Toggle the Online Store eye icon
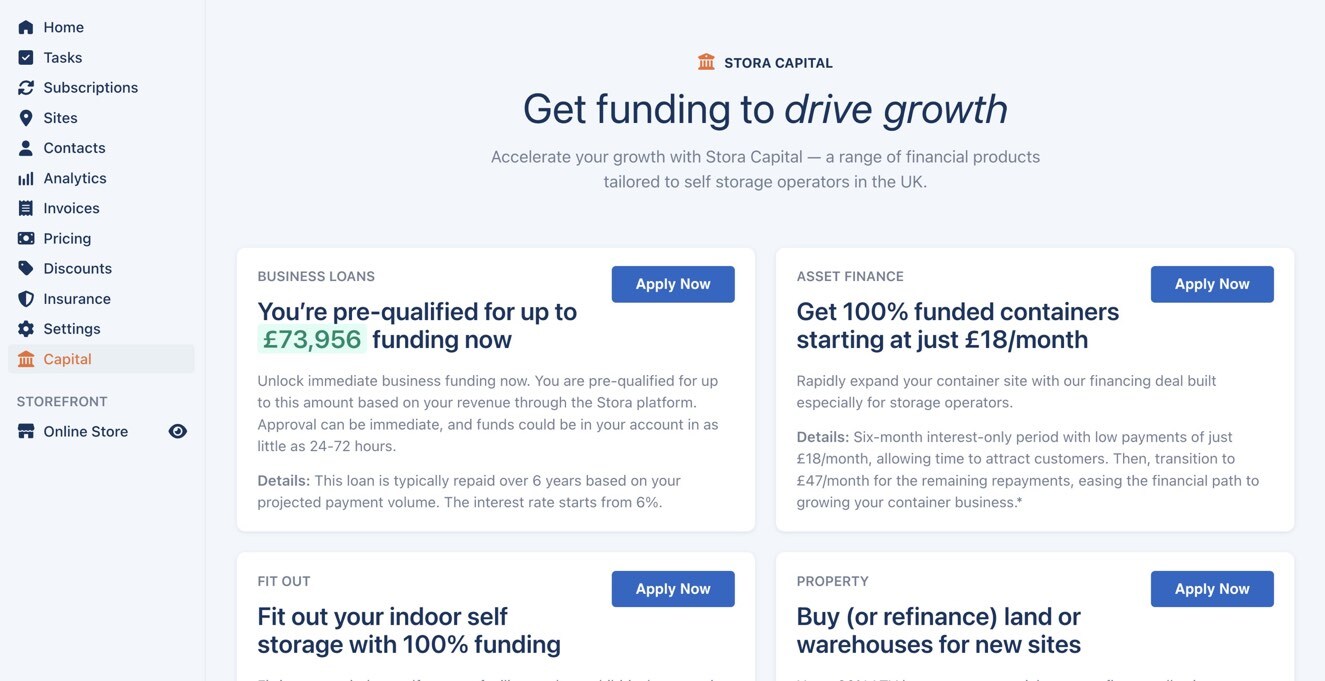 click(178, 431)
